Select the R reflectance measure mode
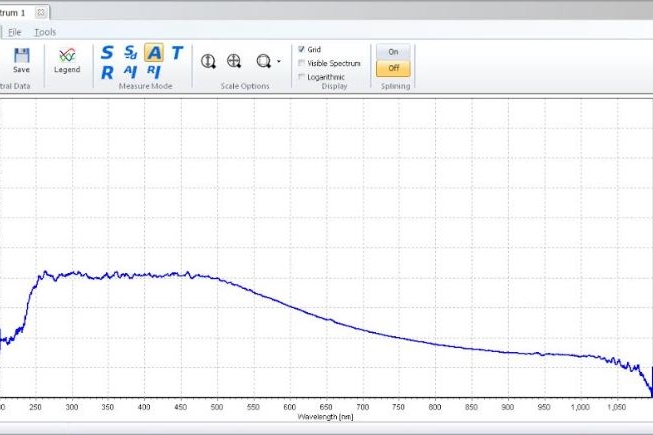The height and width of the screenshot is (435, 653). pyautogui.click(x=107, y=71)
